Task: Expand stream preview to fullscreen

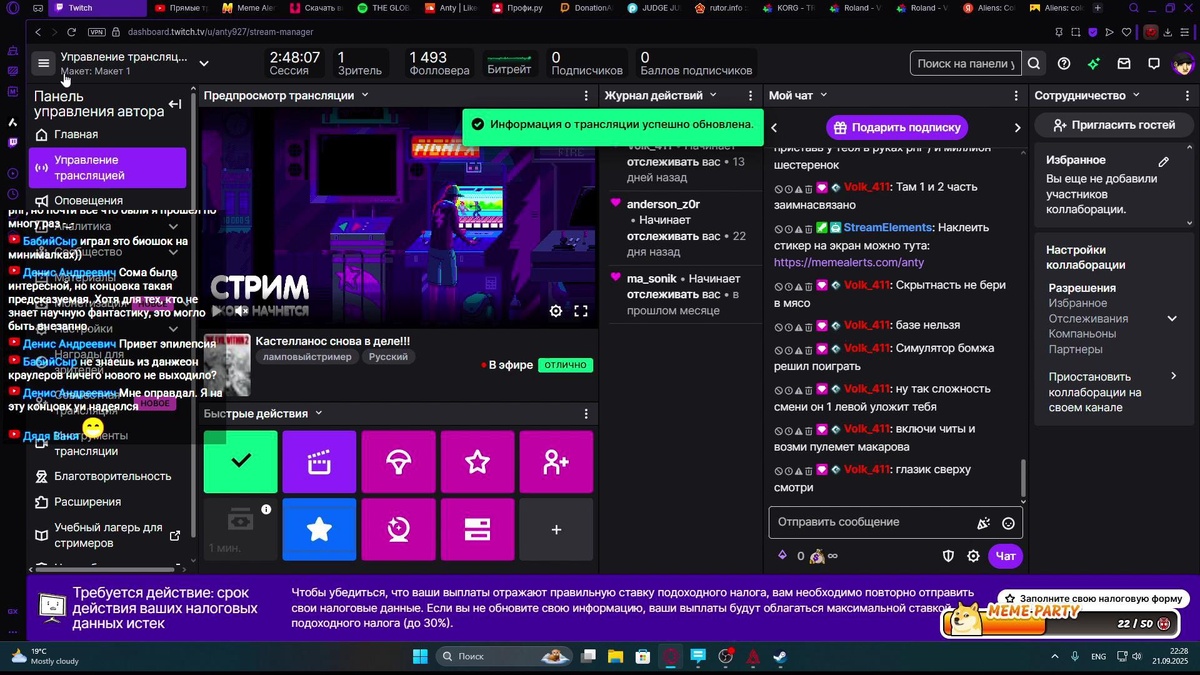Action: (581, 311)
